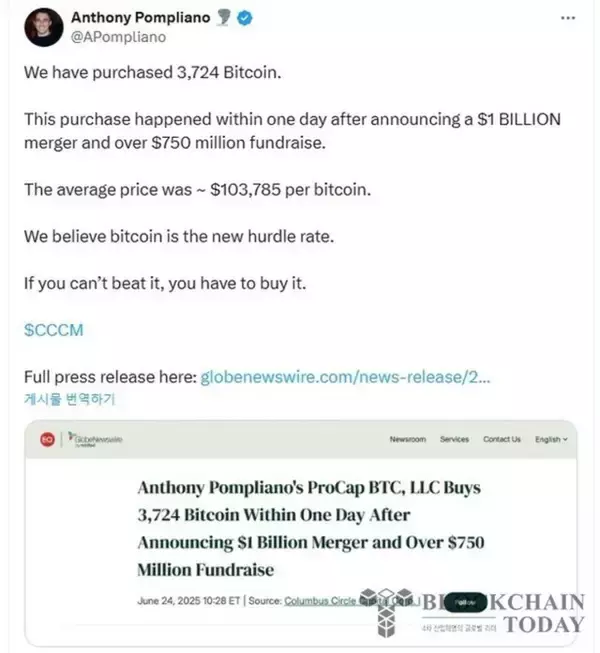This screenshot has height=653, width=600.
Task: Open the Contact Us menu item
Action: 501,439
